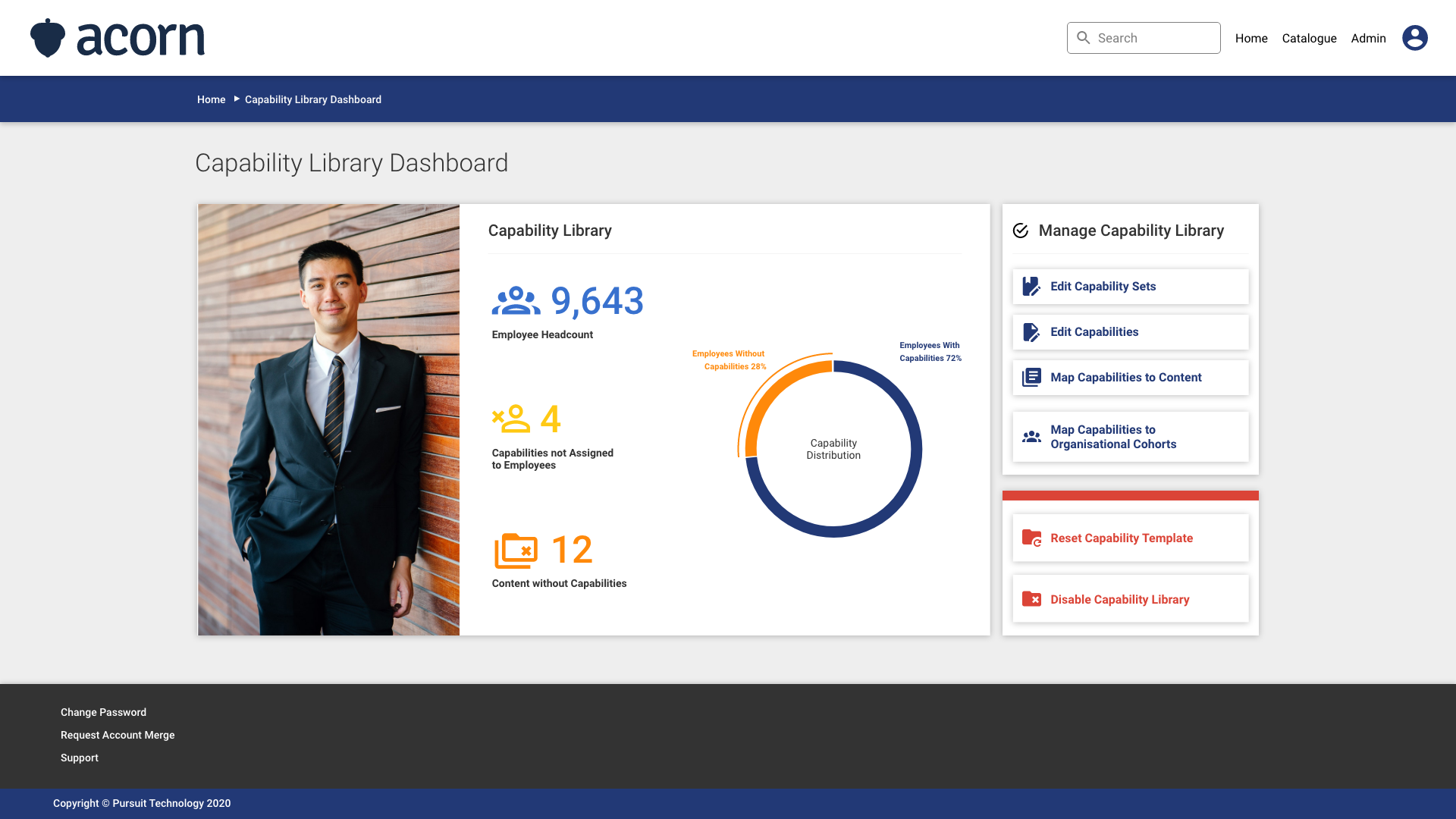The image size is (1456, 819).
Task: Click the Employee Headcount people icon
Action: pyautogui.click(x=516, y=301)
